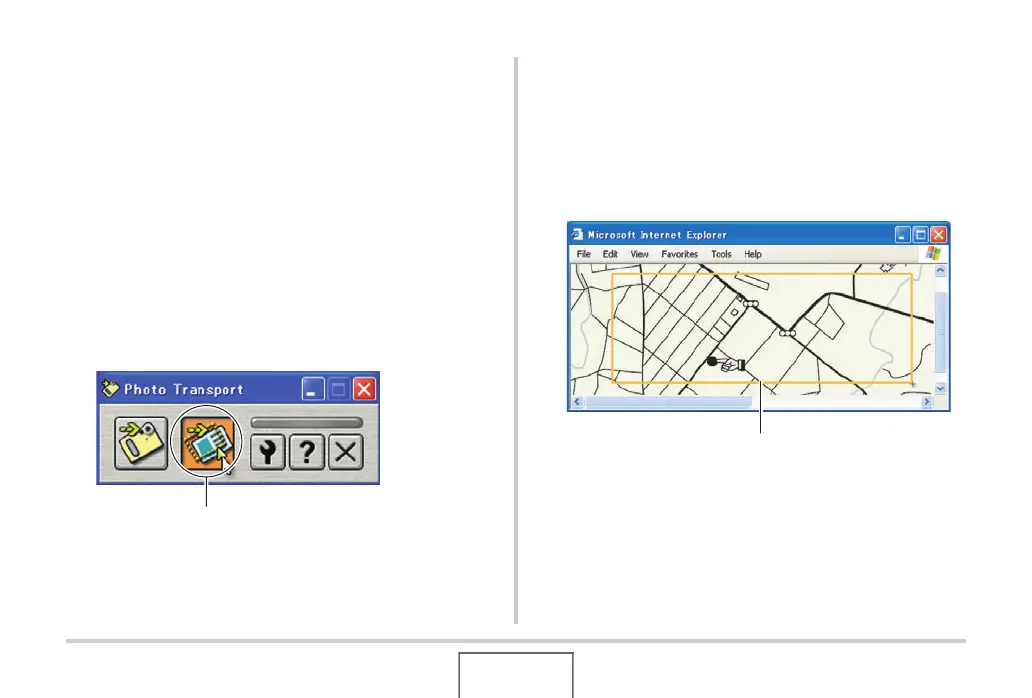Click the Photo Transport progress bar
This screenshot has width=1032, height=698.
click(x=307, y=422)
